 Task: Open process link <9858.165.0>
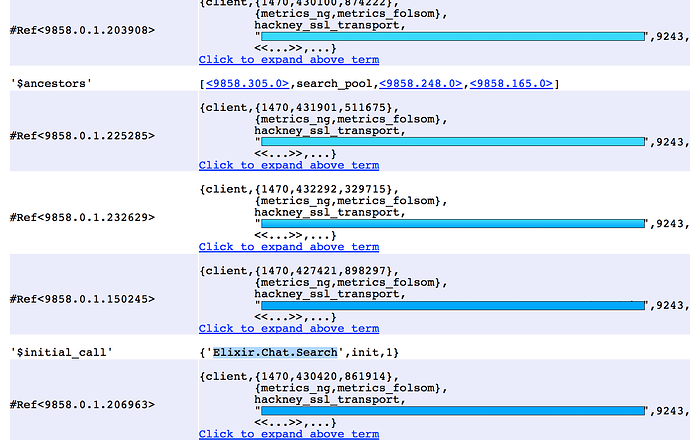(x=511, y=84)
